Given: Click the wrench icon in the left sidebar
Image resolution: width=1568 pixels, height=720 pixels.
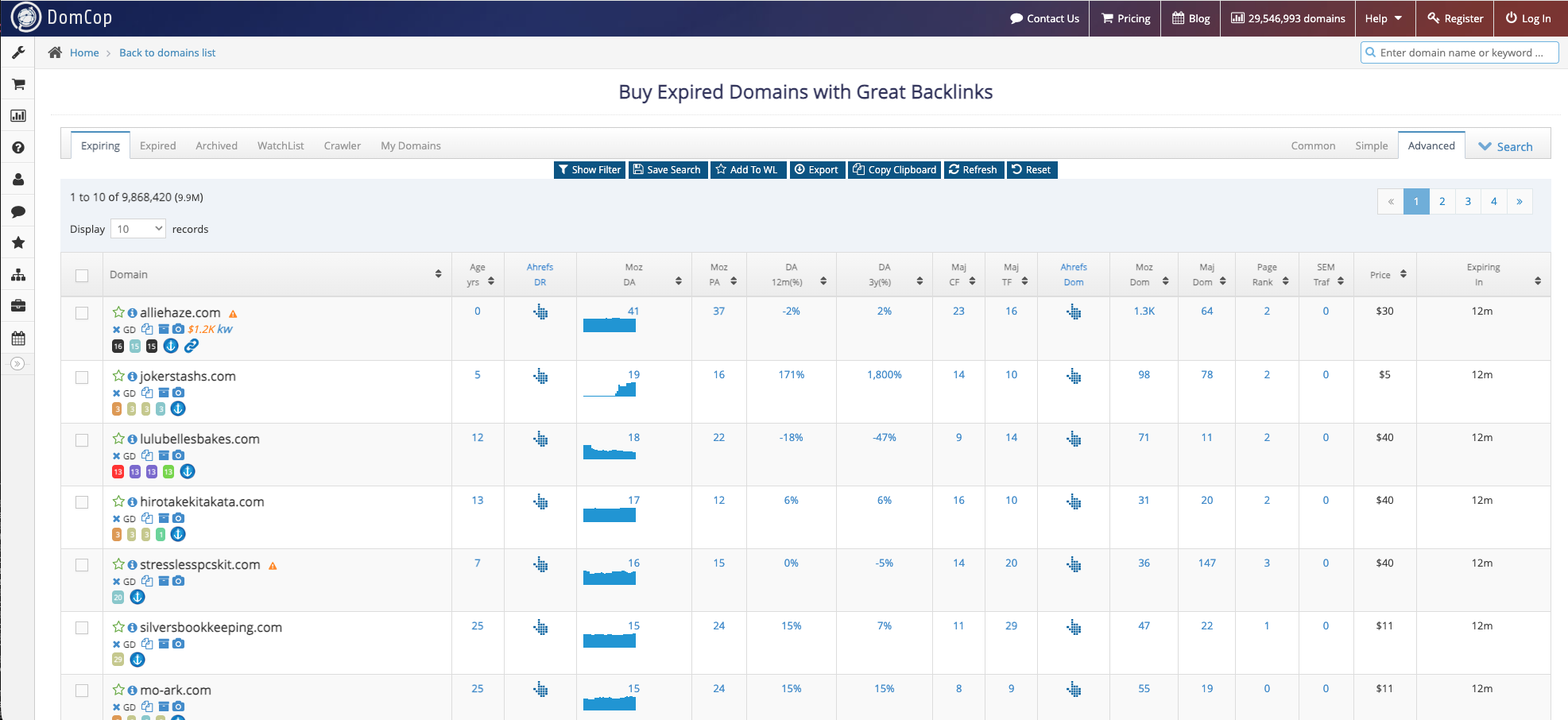Looking at the screenshot, I should coord(18,52).
